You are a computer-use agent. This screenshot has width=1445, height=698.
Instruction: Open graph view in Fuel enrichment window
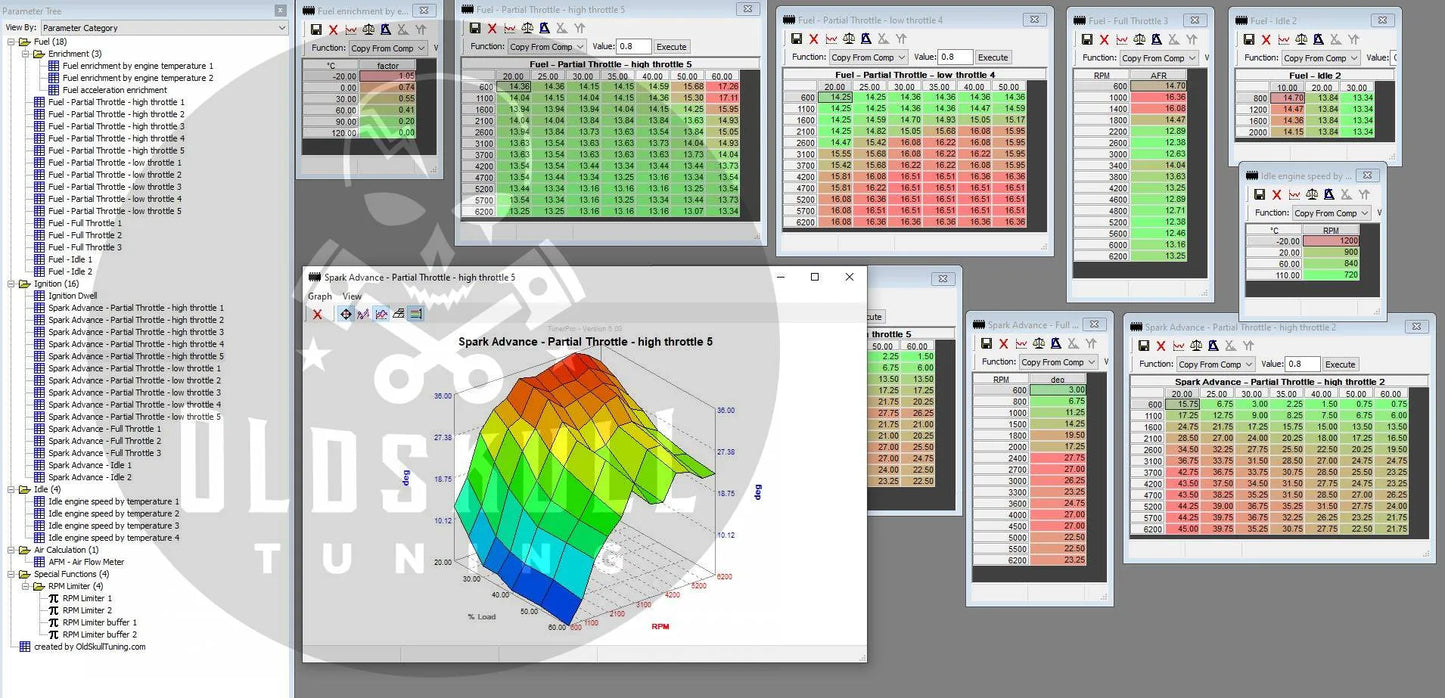click(350, 30)
